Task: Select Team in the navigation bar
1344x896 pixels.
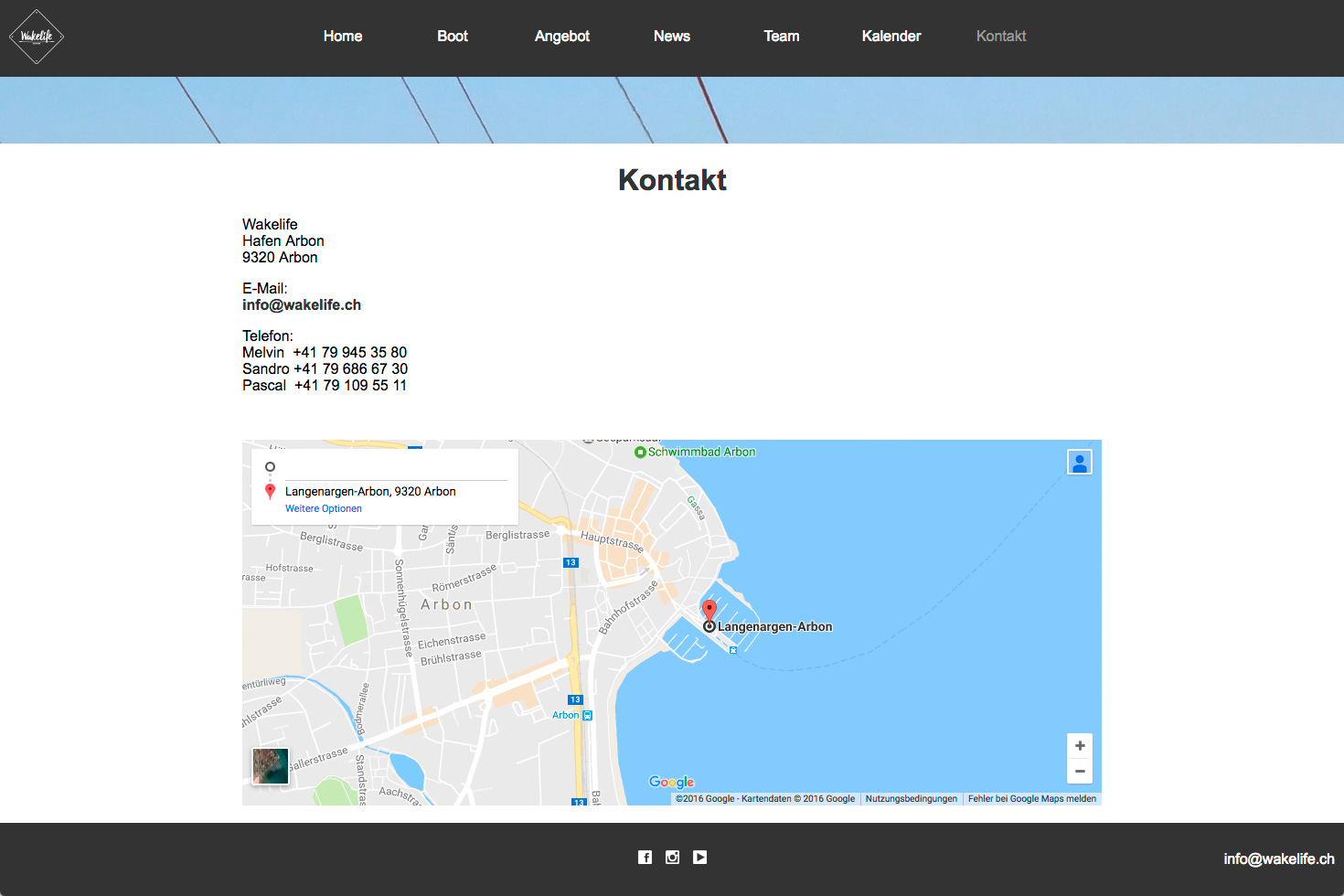Action: point(781,37)
